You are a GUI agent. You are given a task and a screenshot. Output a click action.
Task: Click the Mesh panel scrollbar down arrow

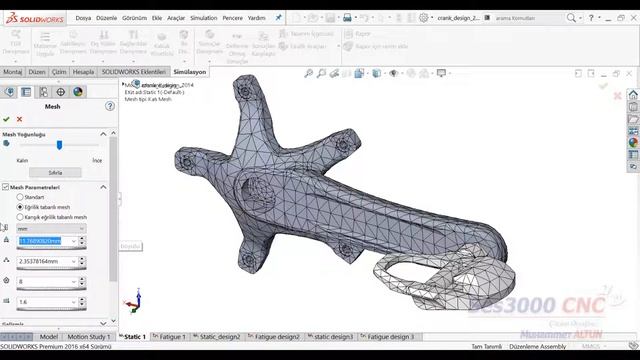113,321
